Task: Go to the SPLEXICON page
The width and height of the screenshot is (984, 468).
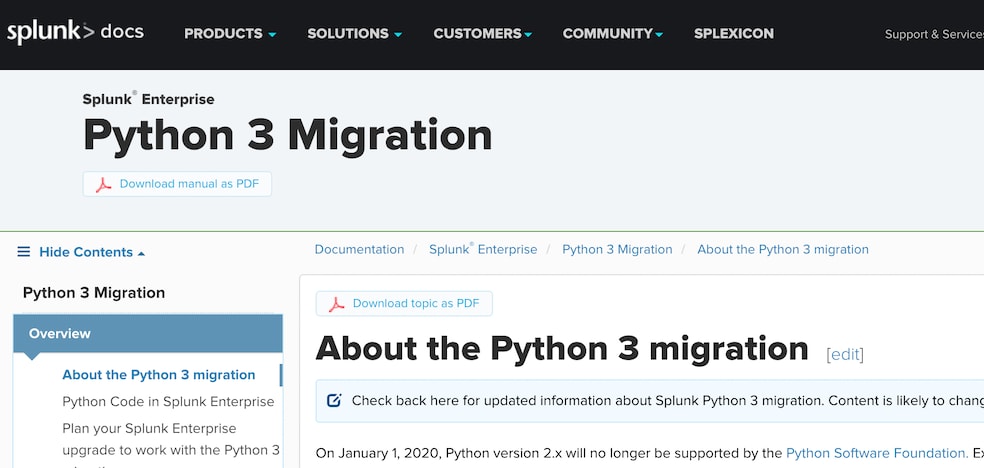Action: (x=734, y=34)
